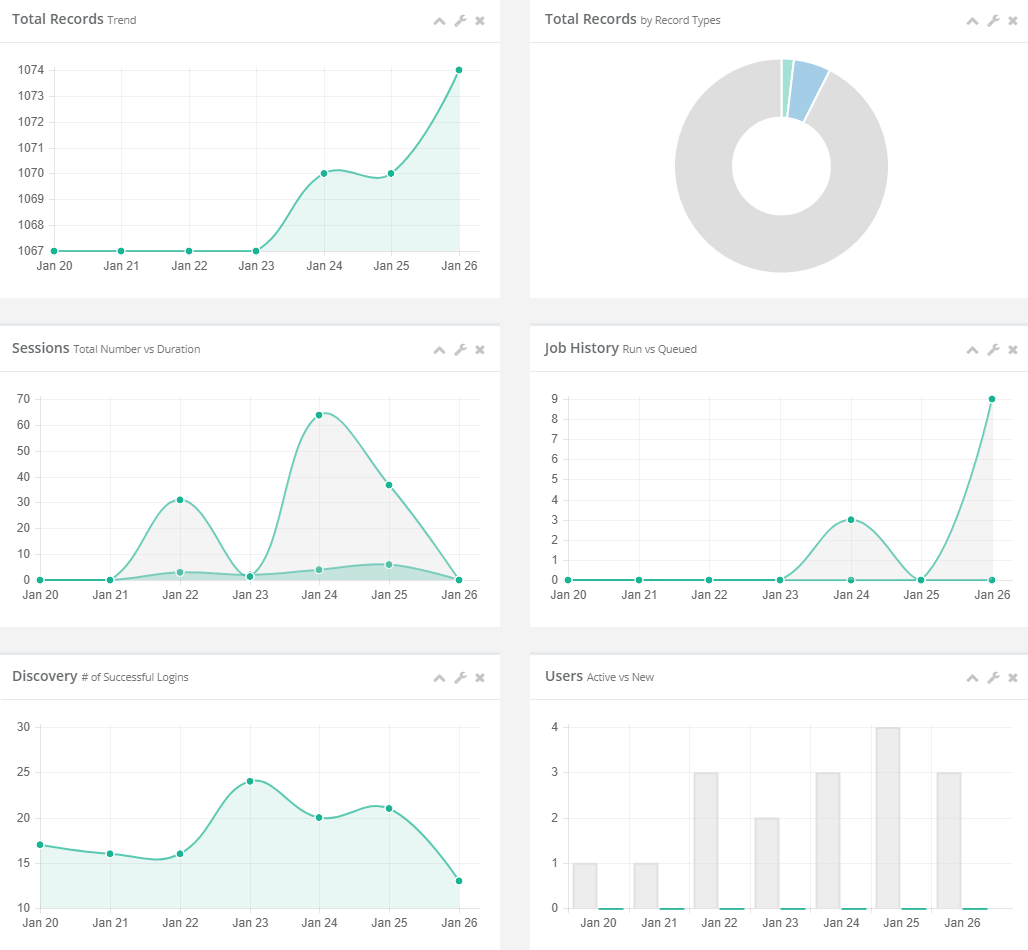The height and width of the screenshot is (950, 1028).
Task: Click the Jan 25 bar in Users chart
Action: [887, 818]
